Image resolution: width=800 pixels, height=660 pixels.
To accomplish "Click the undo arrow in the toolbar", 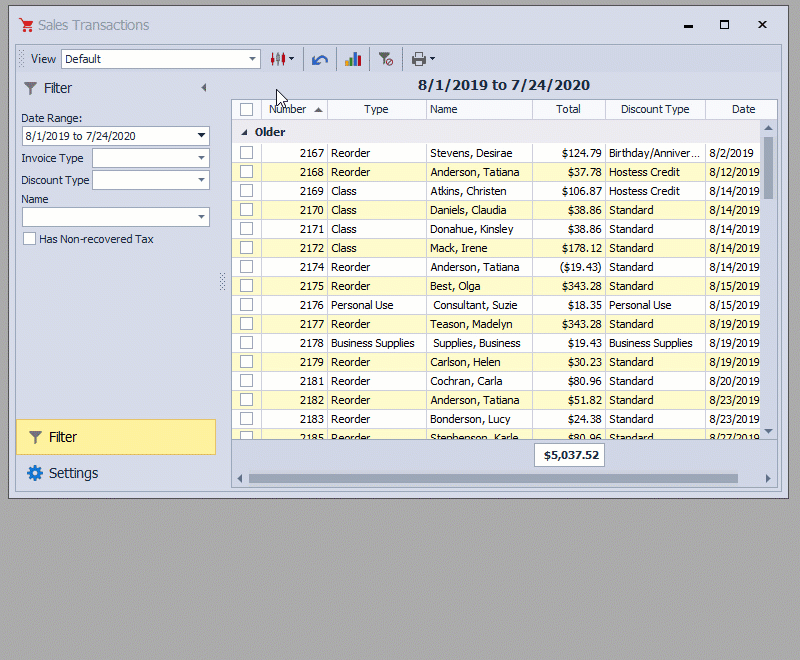I will [x=319, y=59].
